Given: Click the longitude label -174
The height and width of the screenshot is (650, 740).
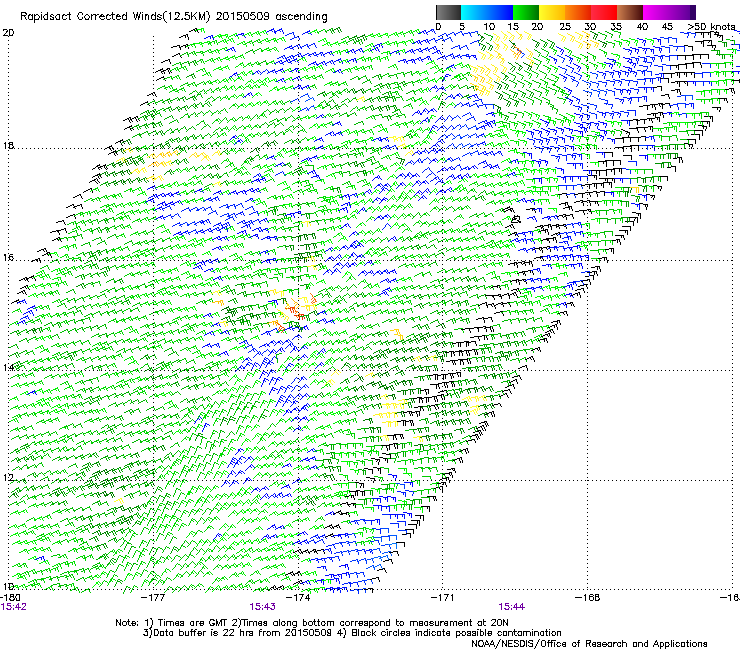Looking at the screenshot, I should click(x=298, y=598).
